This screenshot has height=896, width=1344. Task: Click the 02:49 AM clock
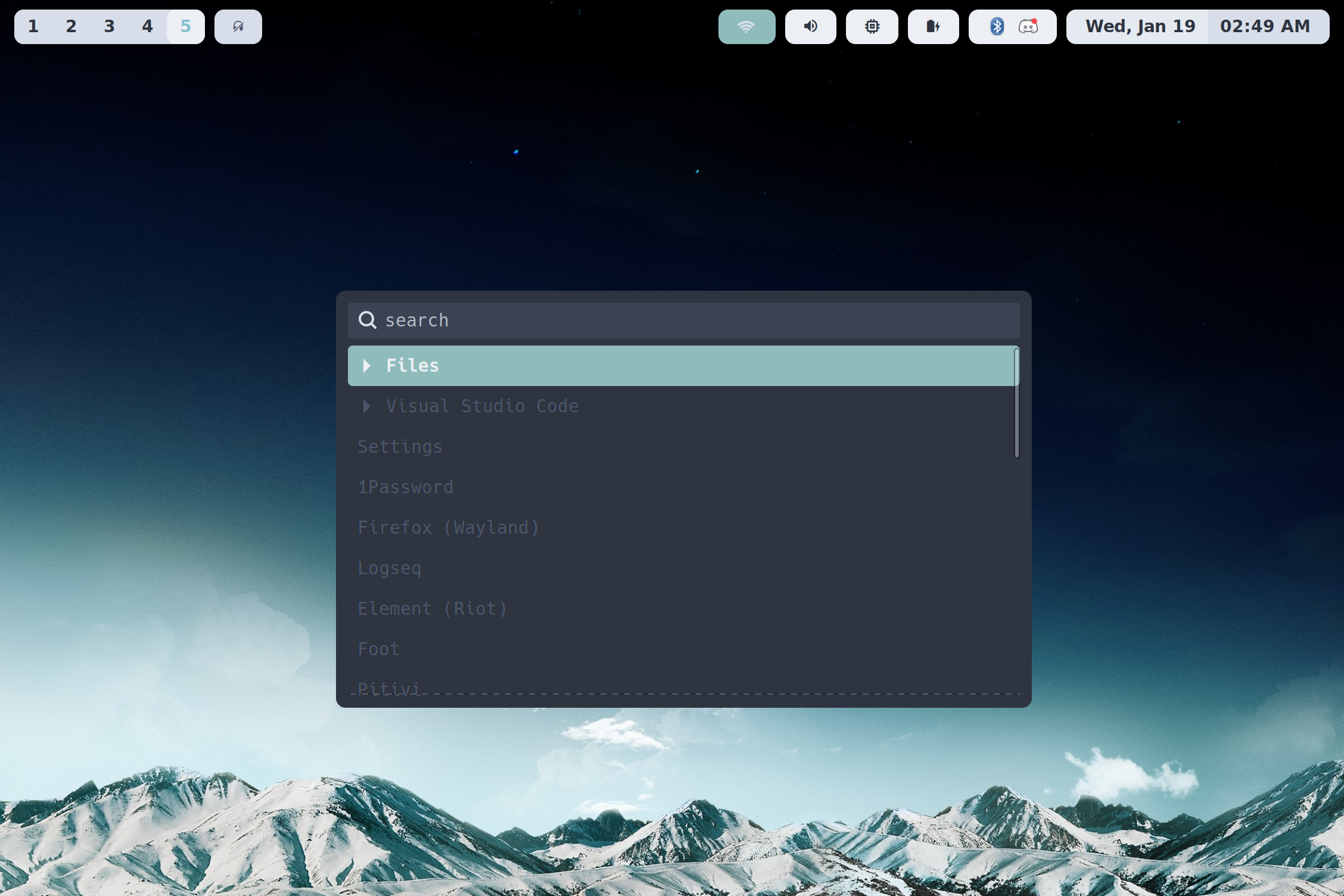(x=1265, y=27)
